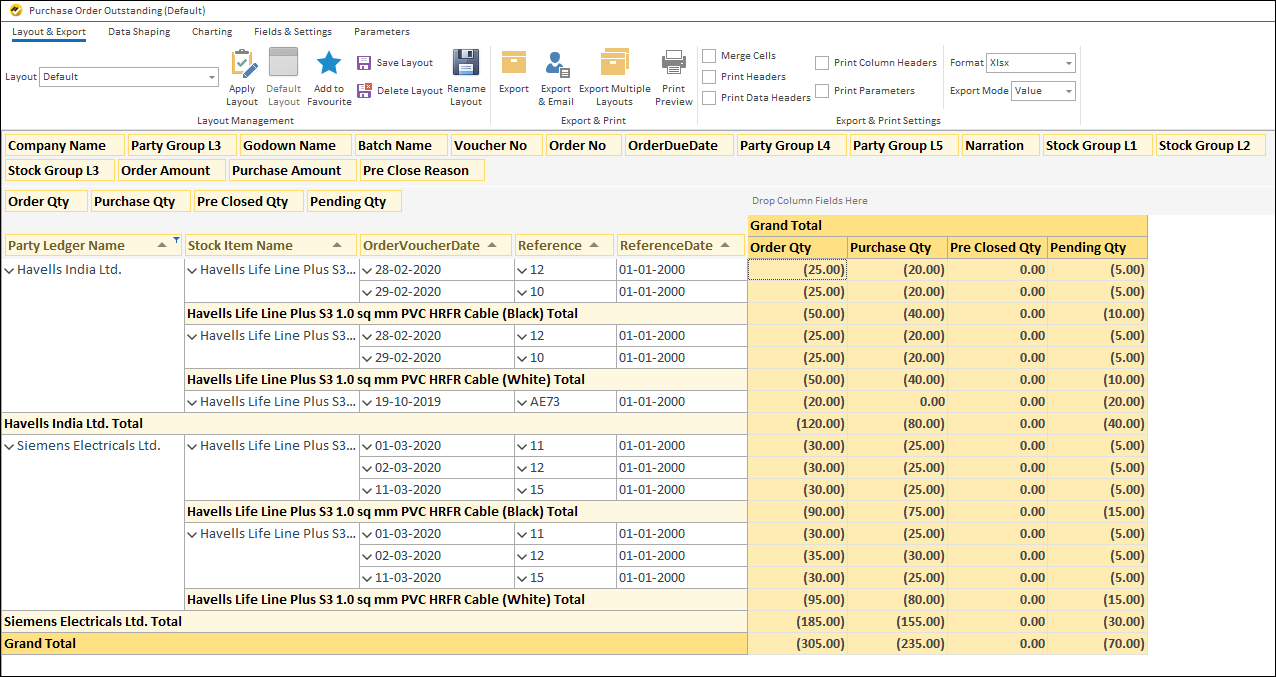1276x677 pixels.
Task: Check the Print Column Headers option
Action: (x=822, y=62)
